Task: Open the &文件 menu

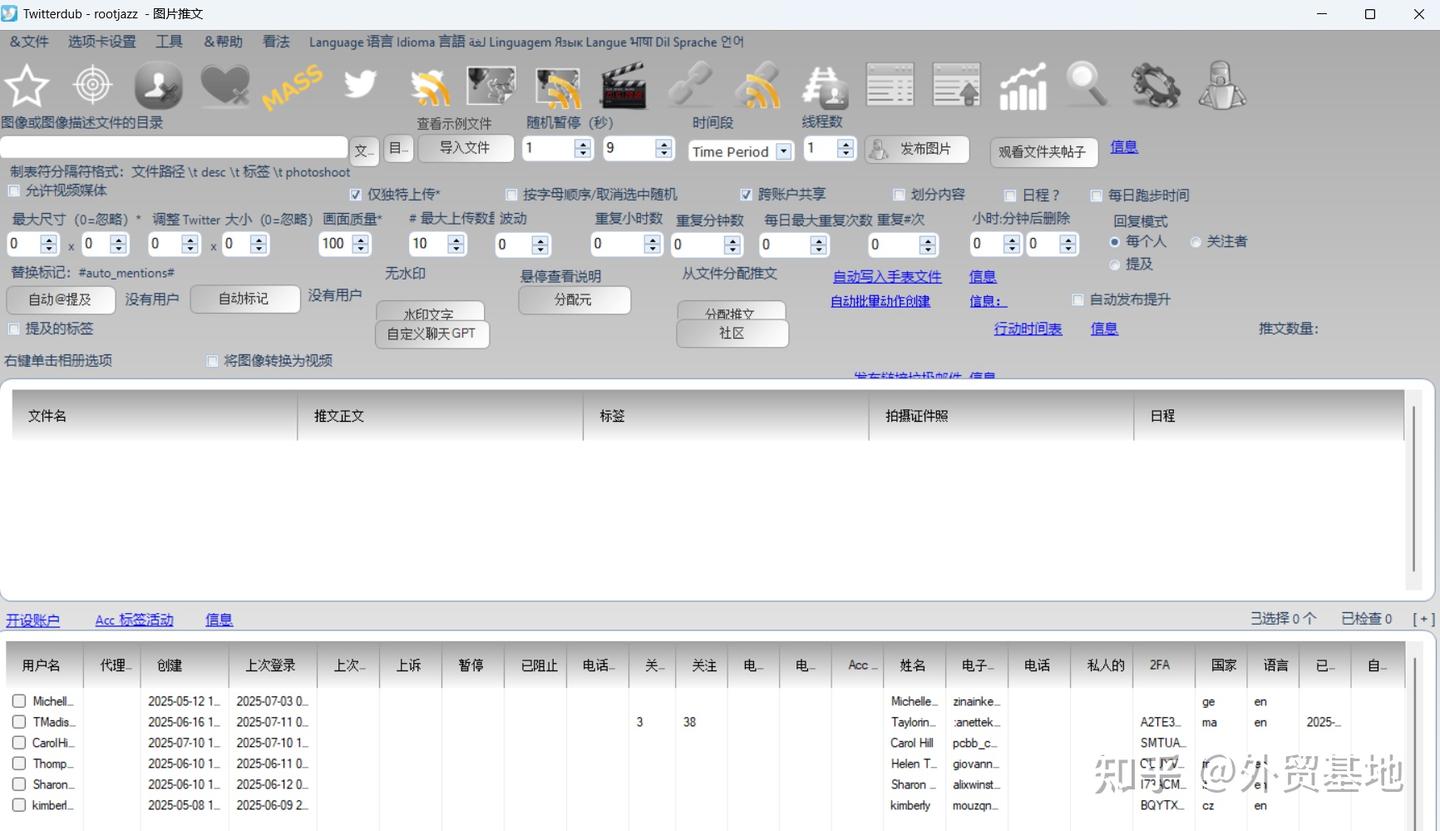Action: click(29, 42)
